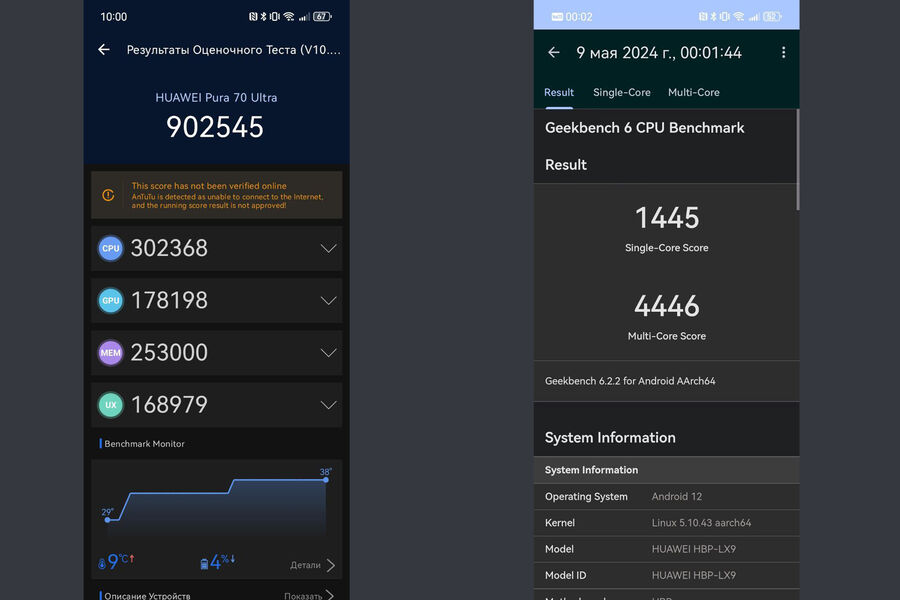Image resolution: width=900 pixels, height=600 pixels.
Task: Tap the warning icon in unverified notice
Action: point(108,195)
